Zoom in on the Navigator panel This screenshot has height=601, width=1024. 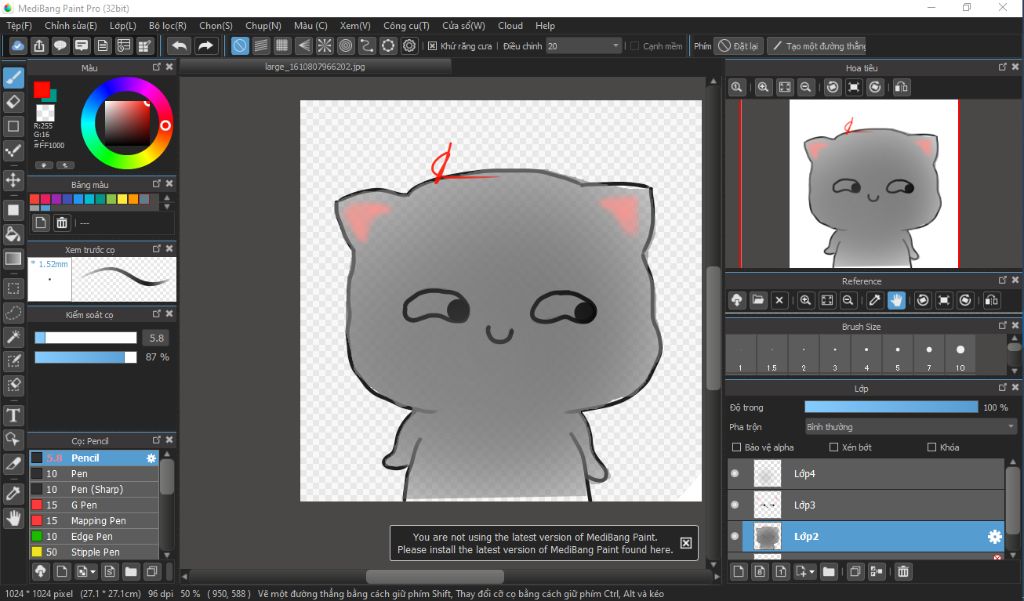click(763, 87)
